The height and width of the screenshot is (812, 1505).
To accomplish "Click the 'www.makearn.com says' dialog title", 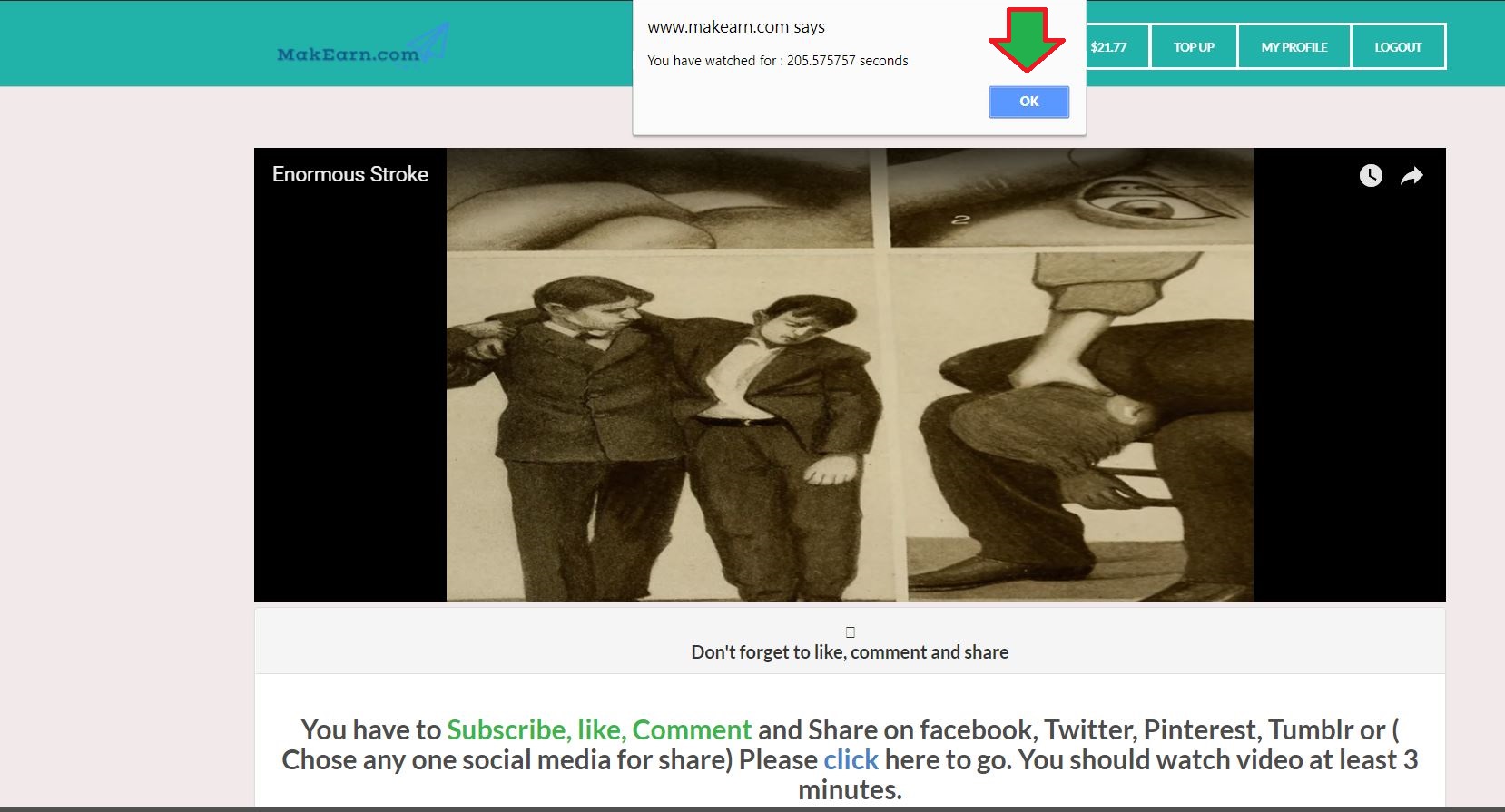I will coord(736,27).
